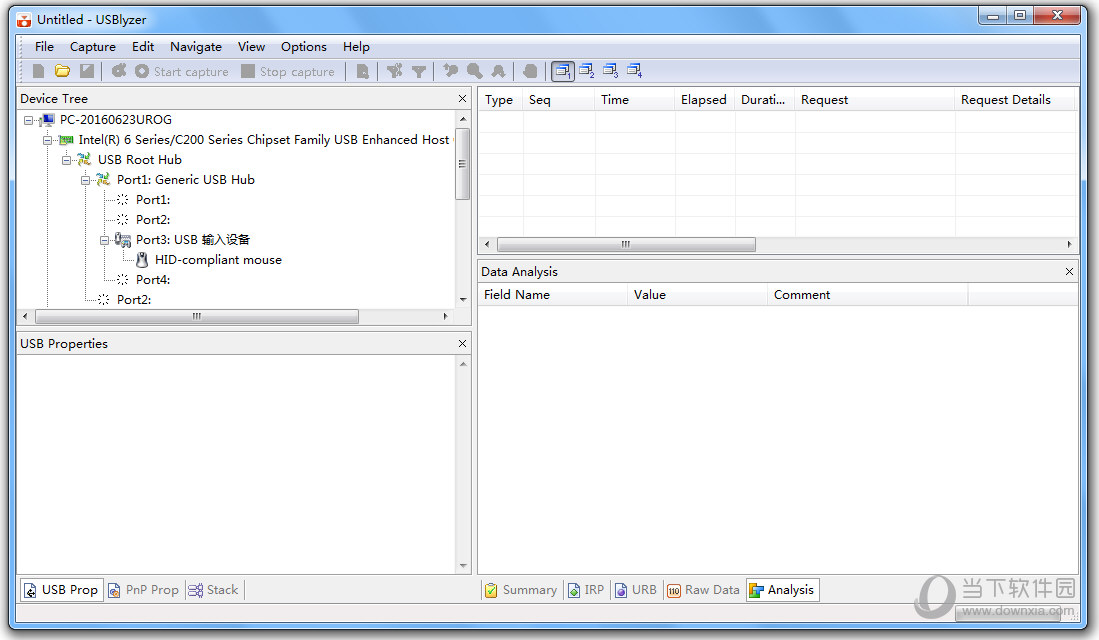Open the File menu
Image resolution: width=1099 pixels, height=640 pixels.
pyautogui.click(x=44, y=47)
